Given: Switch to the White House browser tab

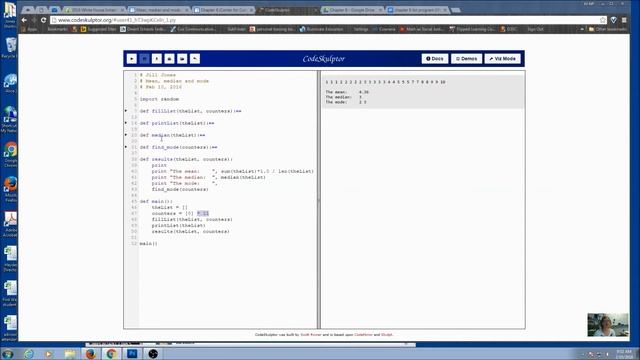Looking at the screenshot, I should click(x=95, y=10).
